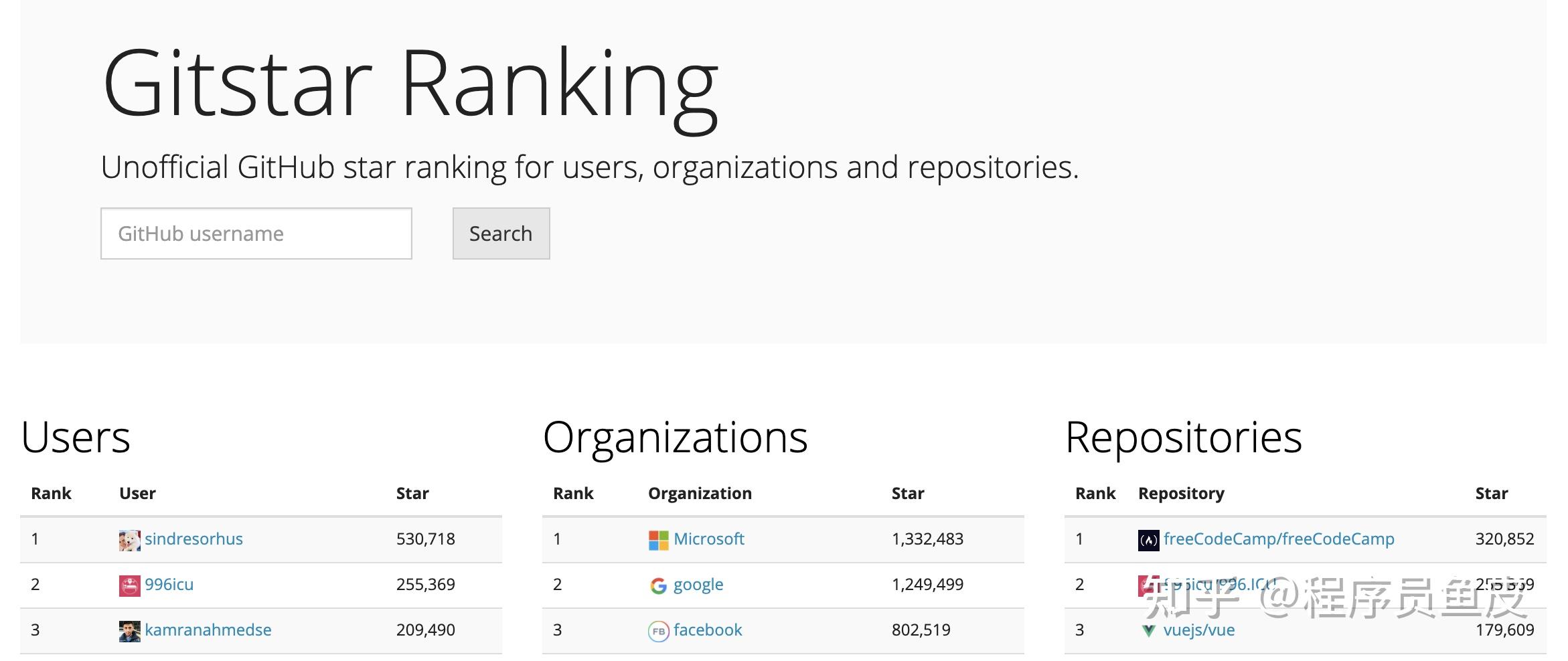Click the freeCodeCamp repository icon
1568x661 pixels.
click(1148, 540)
